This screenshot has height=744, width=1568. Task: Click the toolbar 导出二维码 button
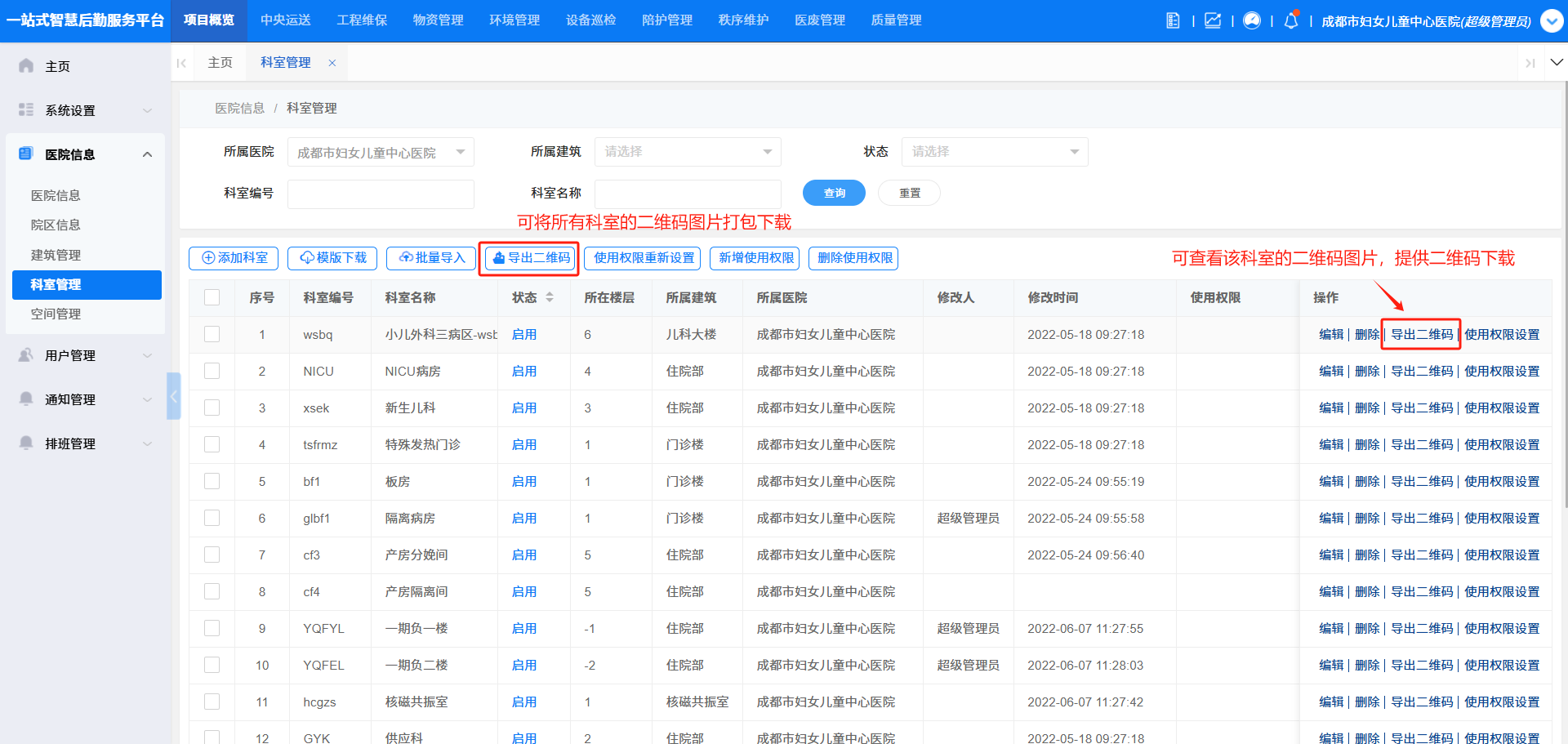click(530, 258)
